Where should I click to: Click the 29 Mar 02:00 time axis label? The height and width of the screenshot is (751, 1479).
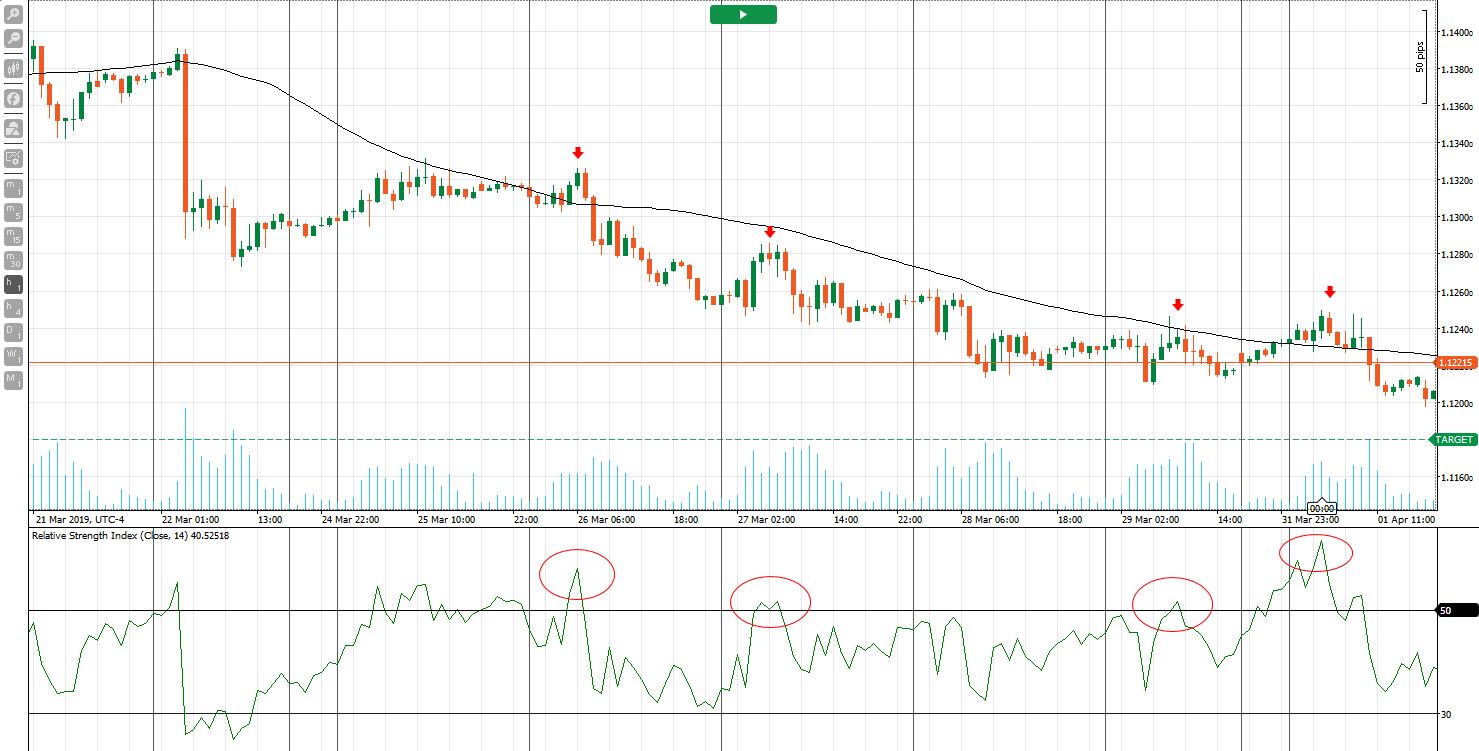pos(1151,519)
